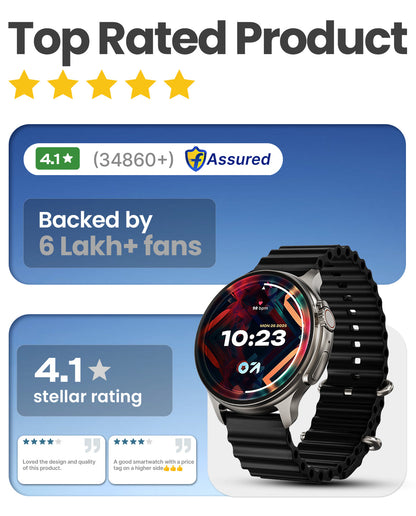The width and height of the screenshot is (416, 516).
Task: Click the thumbs up emojis in the second review
Action: pyautogui.click(x=173, y=468)
